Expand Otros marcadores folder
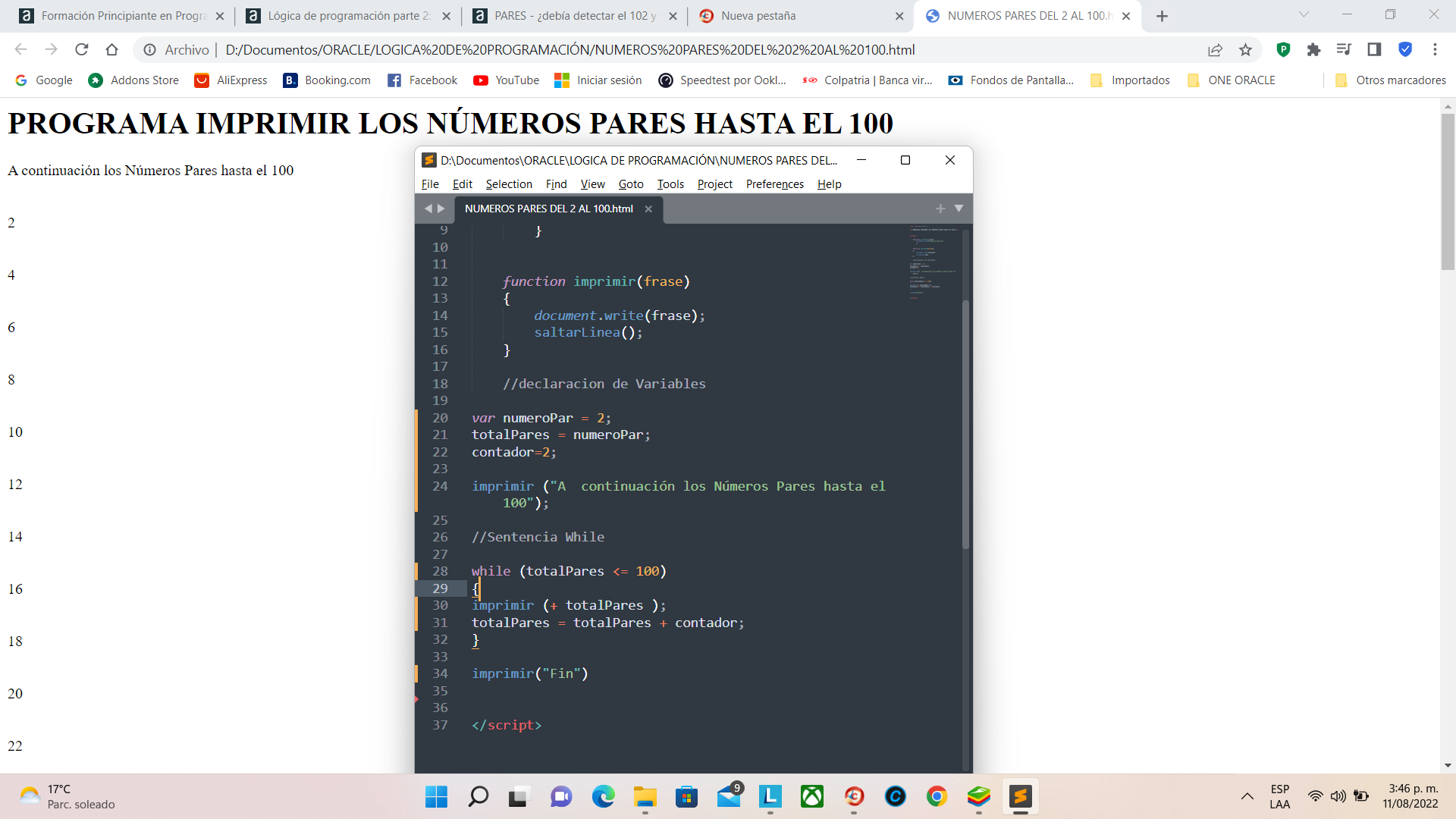1456x819 pixels. click(x=1391, y=80)
